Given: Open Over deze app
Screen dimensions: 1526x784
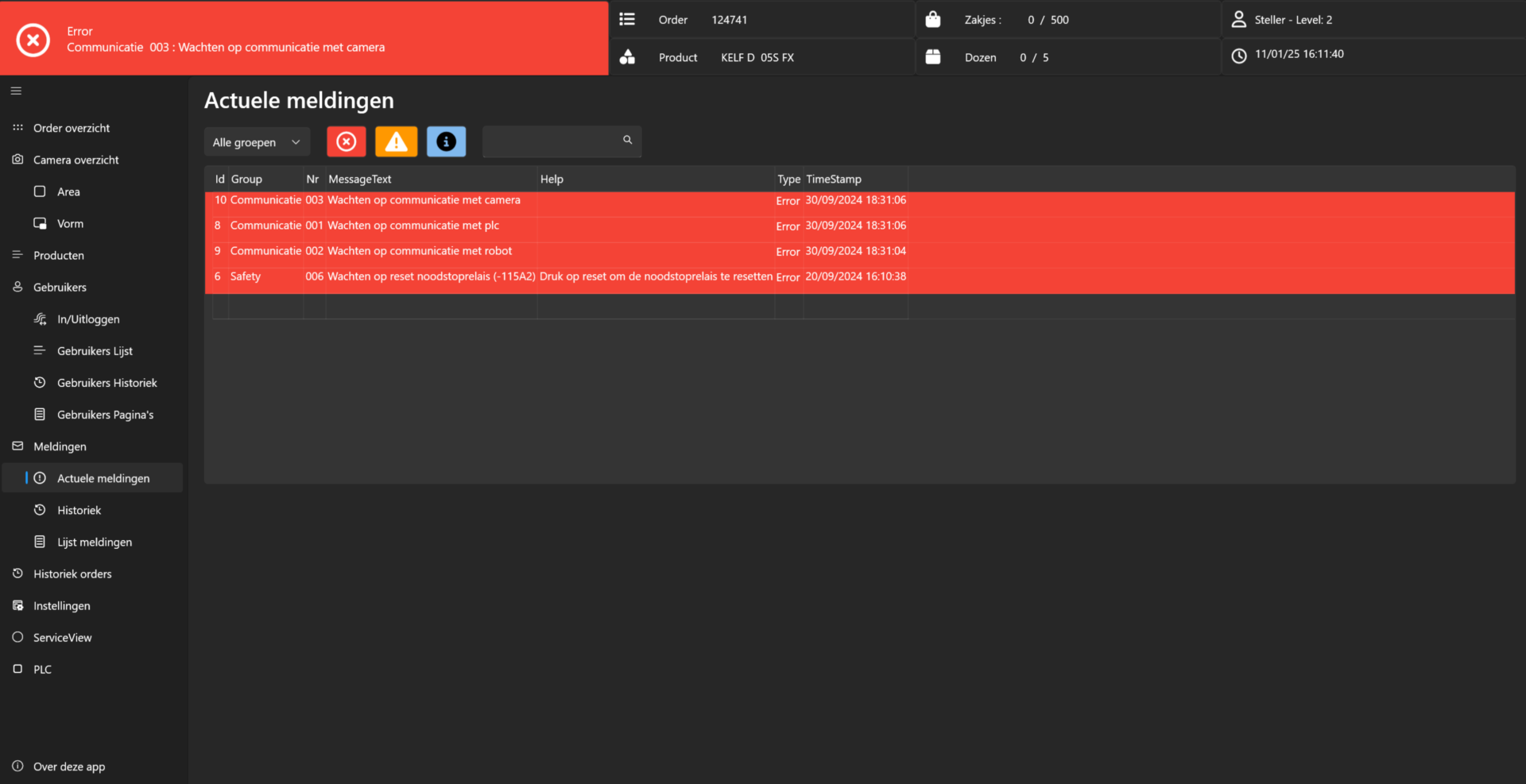Looking at the screenshot, I should [x=68, y=767].
